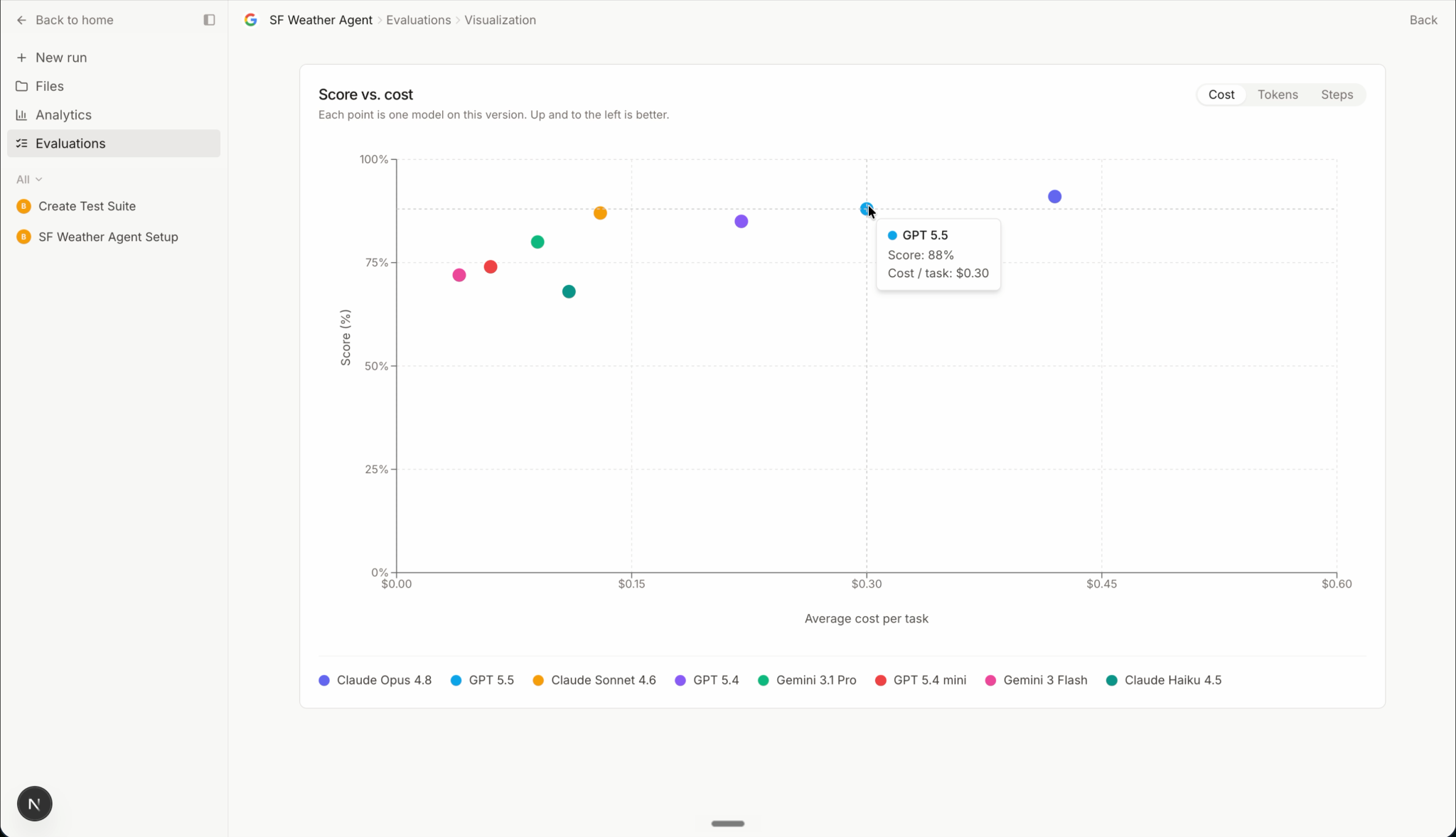This screenshot has width=1456, height=837.
Task: Click the green Gemini 3.1 Pro data point
Action: pyautogui.click(x=537, y=242)
